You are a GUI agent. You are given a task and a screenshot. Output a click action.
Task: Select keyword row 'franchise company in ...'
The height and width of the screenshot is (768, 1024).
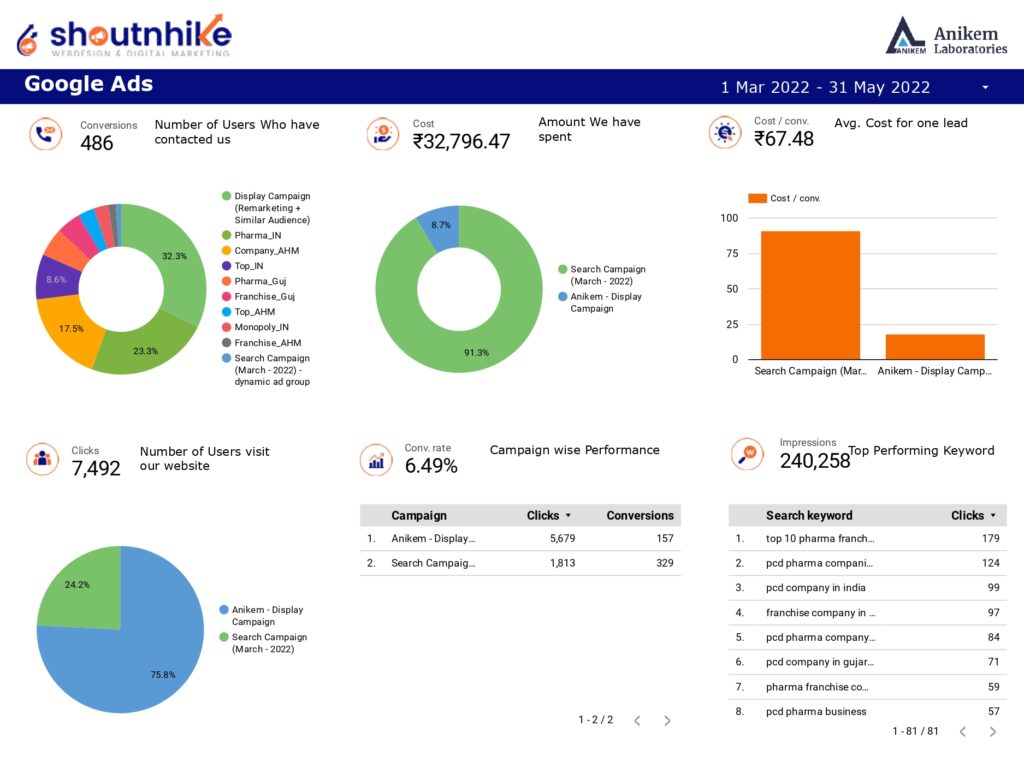tap(867, 613)
